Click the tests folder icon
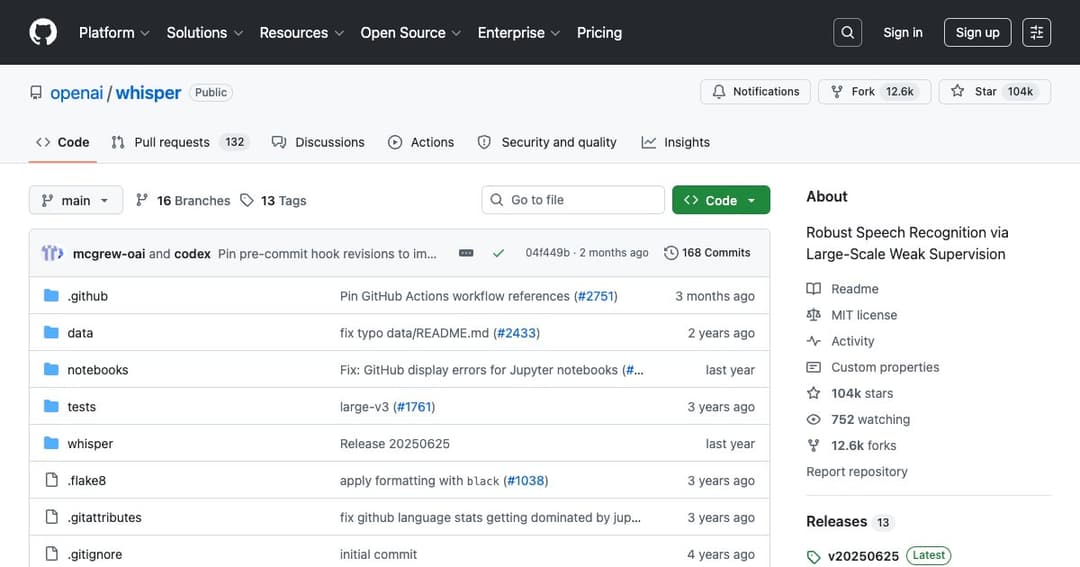 pyautogui.click(x=51, y=406)
